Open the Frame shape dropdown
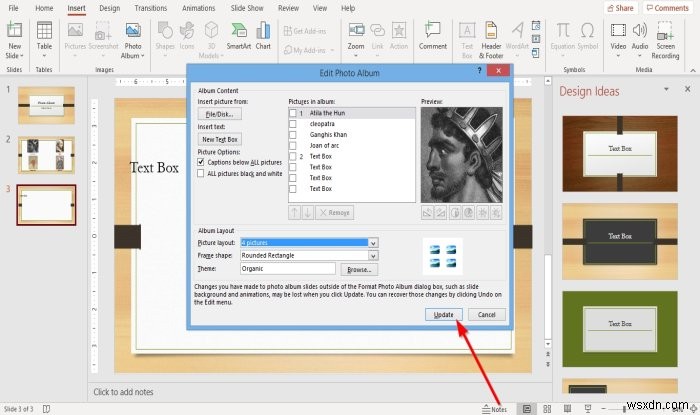Screen dimensions: 700x415 373,256
